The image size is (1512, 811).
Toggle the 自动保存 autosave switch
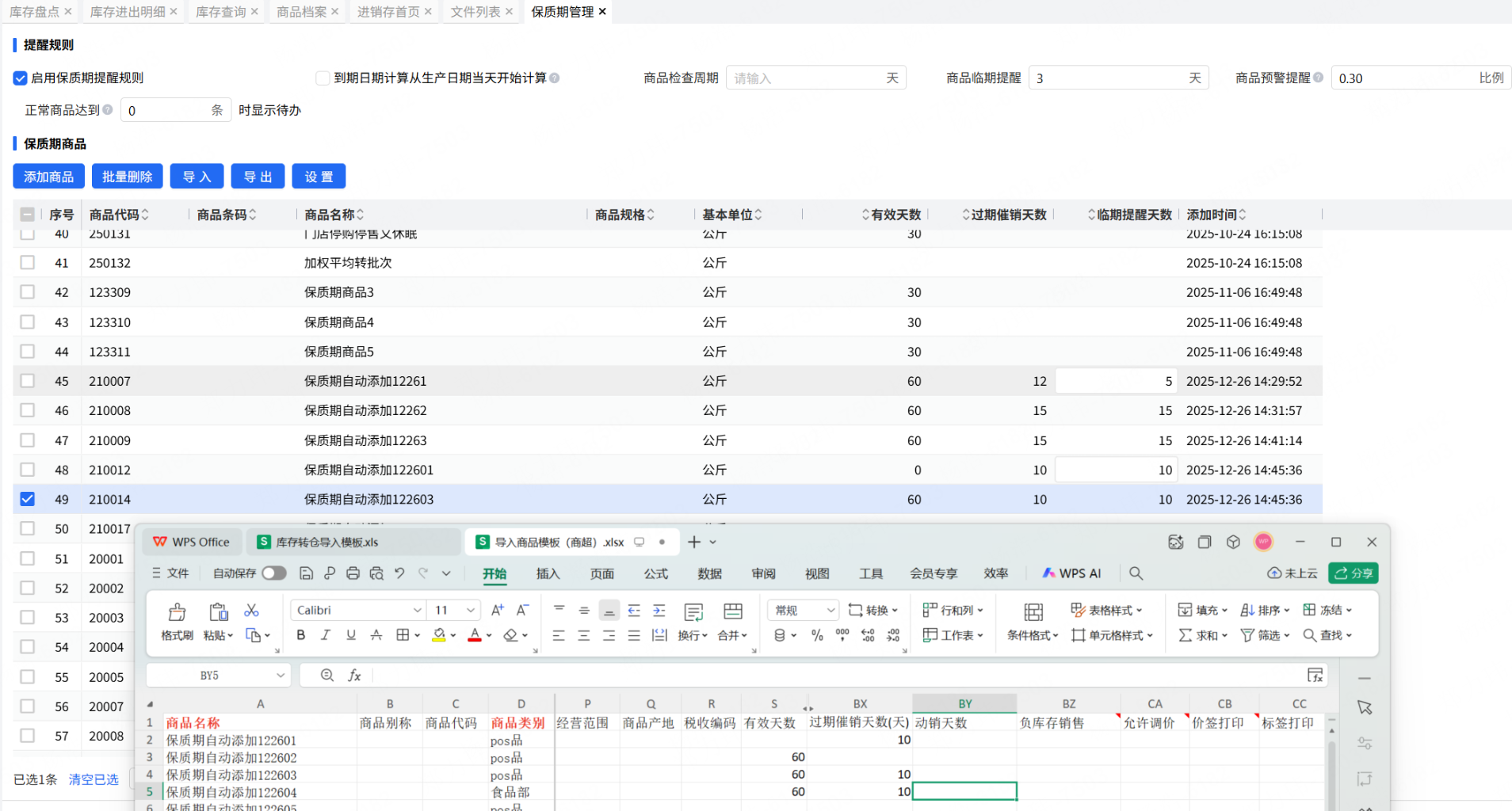click(x=273, y=573)
